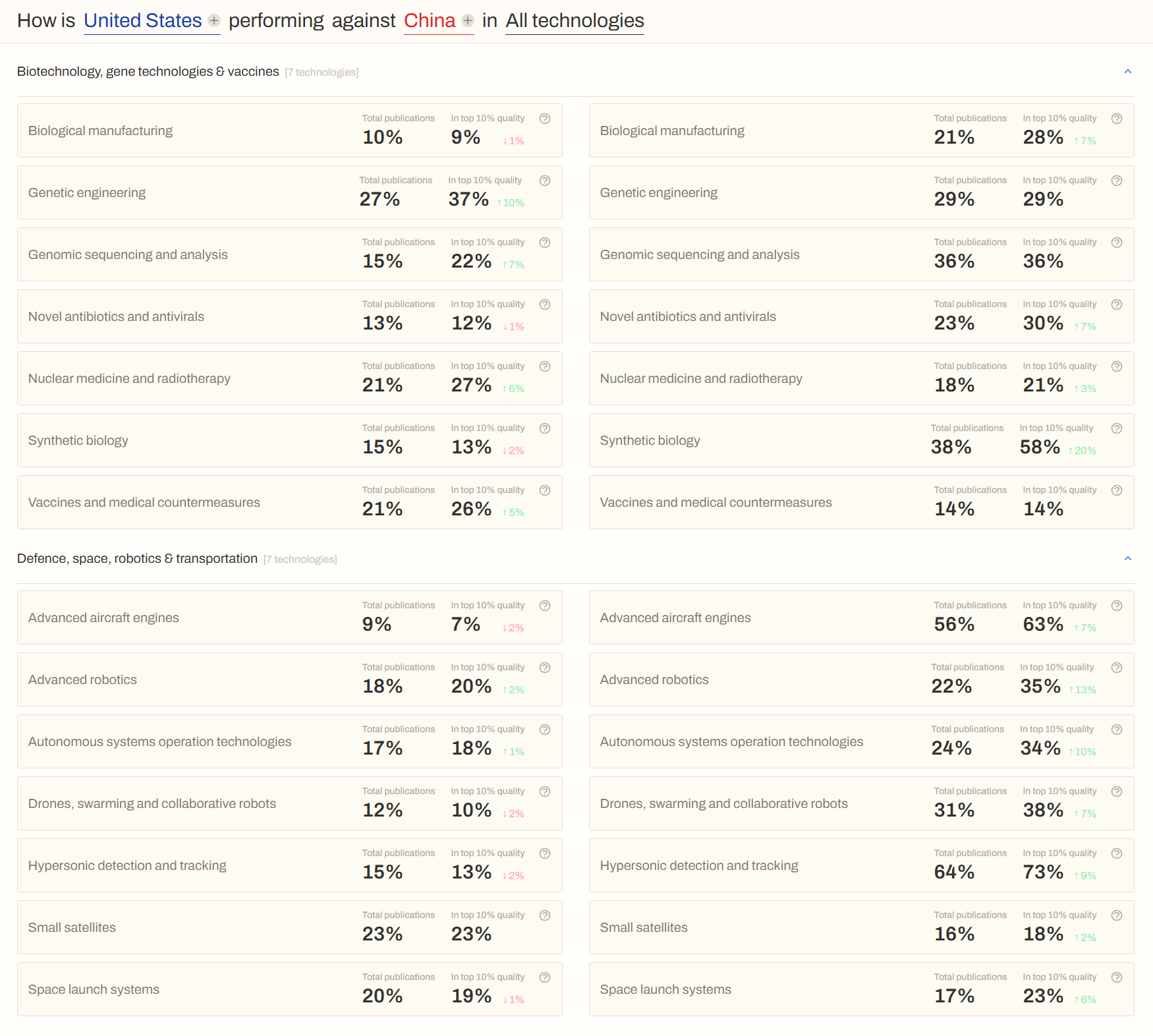Click help icon on China Hypersonic detection card
This screenshot has width=1153, height=1036.
point(1117,853)
